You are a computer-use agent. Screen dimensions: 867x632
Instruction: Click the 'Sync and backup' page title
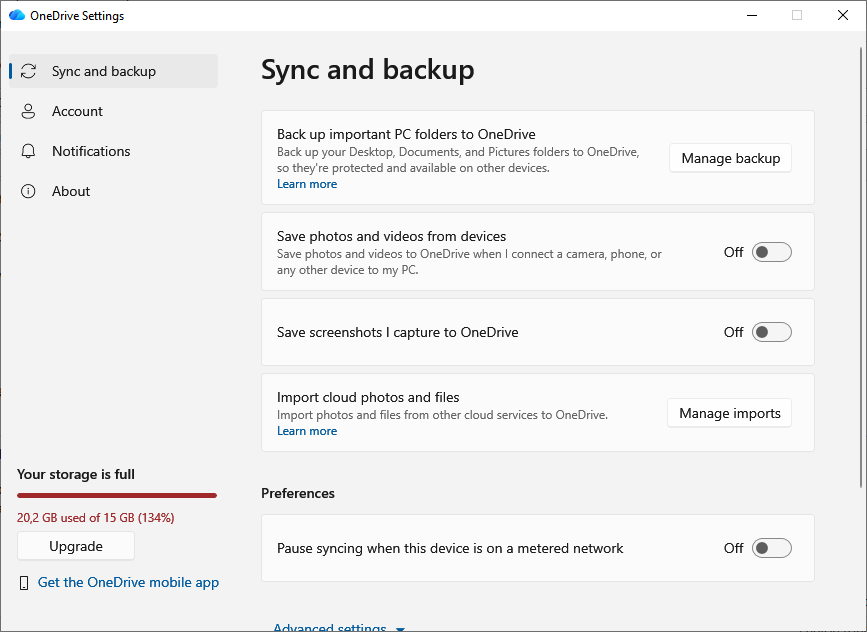[368, 70]
